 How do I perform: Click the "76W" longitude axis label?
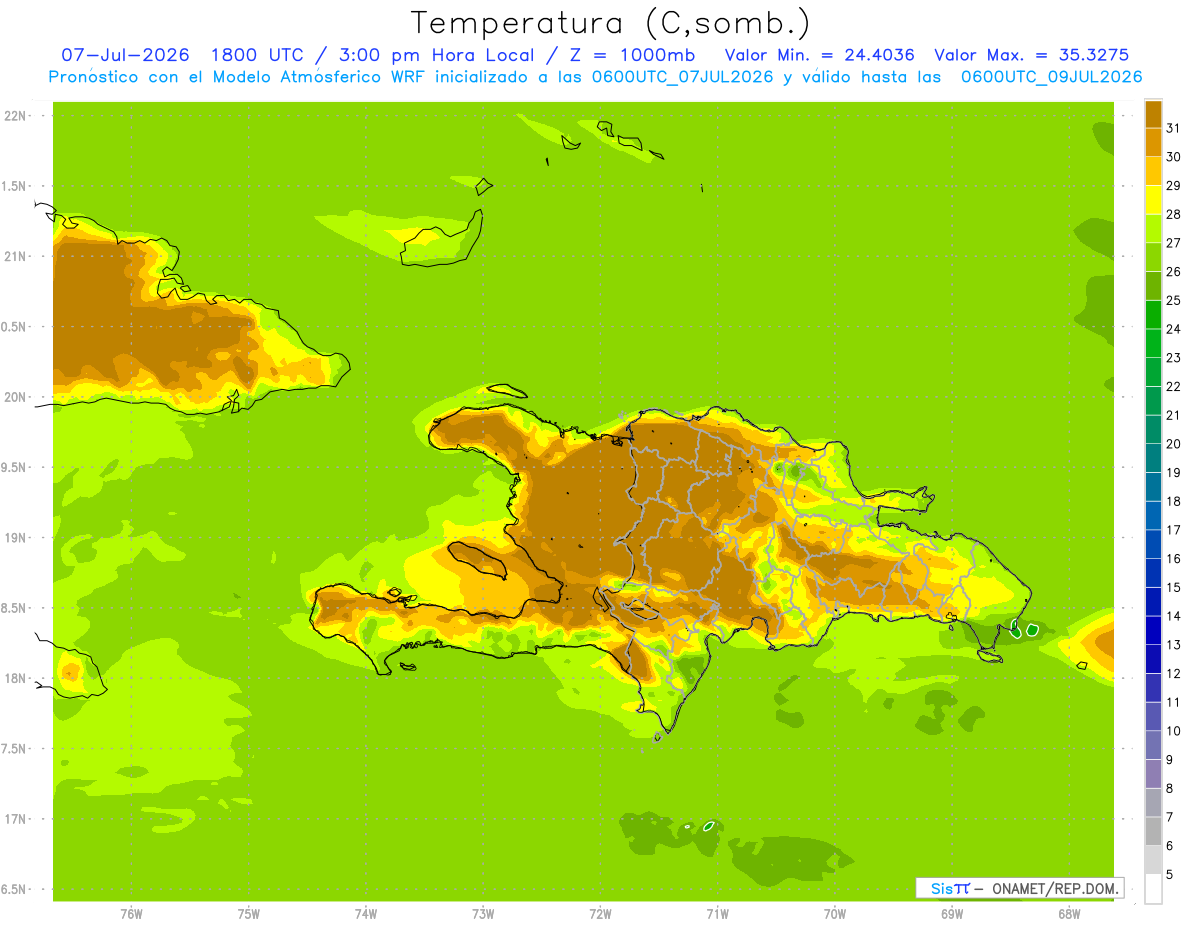click(131, 913)
